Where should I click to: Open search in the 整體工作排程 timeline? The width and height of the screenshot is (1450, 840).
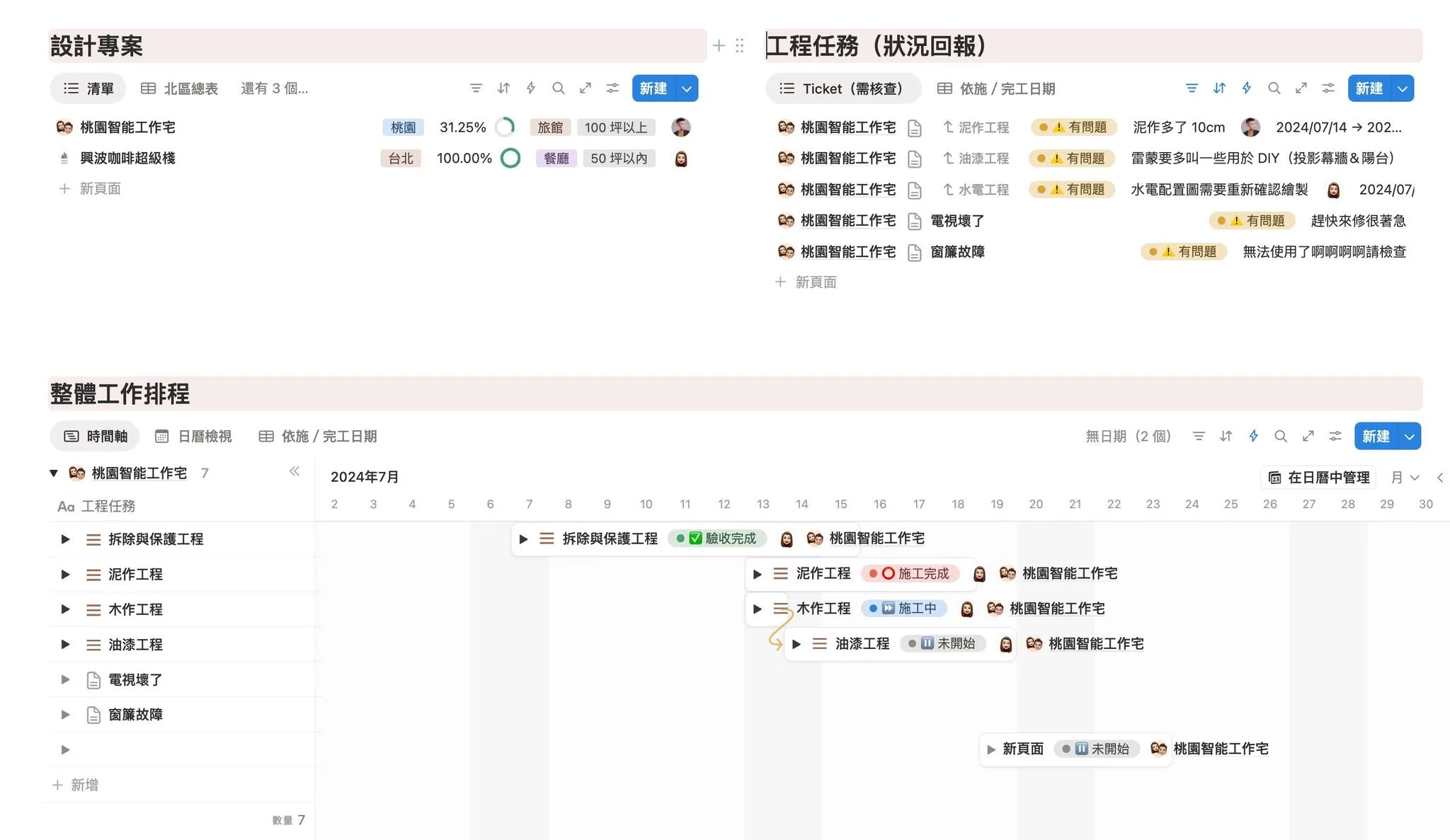[x=1281, y=436]
